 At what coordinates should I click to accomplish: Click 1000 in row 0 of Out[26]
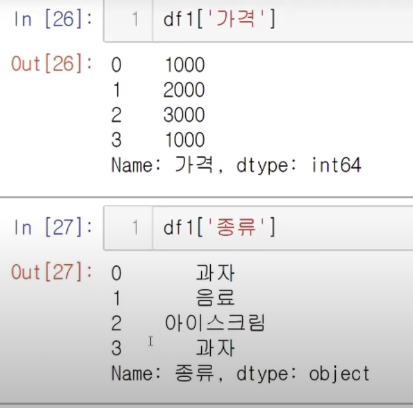click(185, 65)
